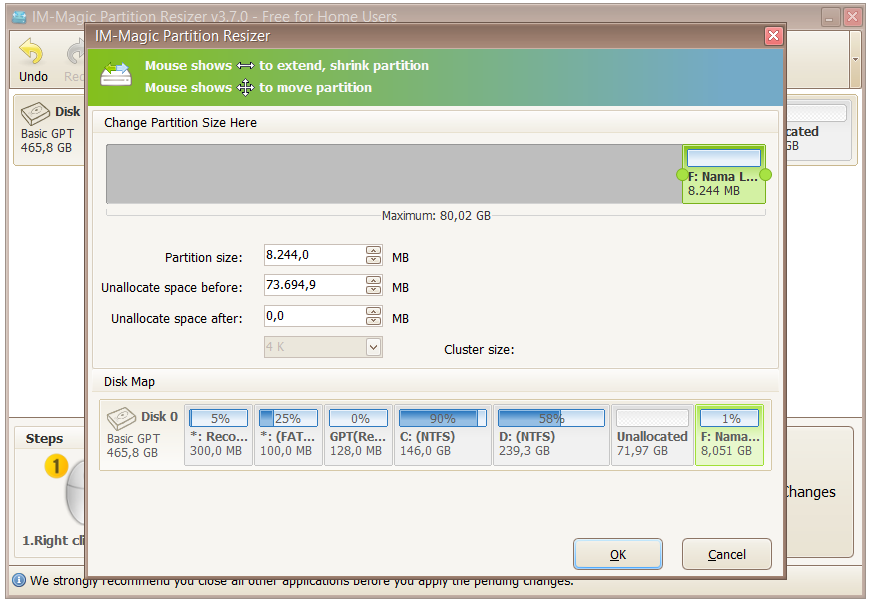Viewport: 870px width, 602px height.
Task: Increase Partition size with up spinner arrow
Action: click(x=373, y=251)
